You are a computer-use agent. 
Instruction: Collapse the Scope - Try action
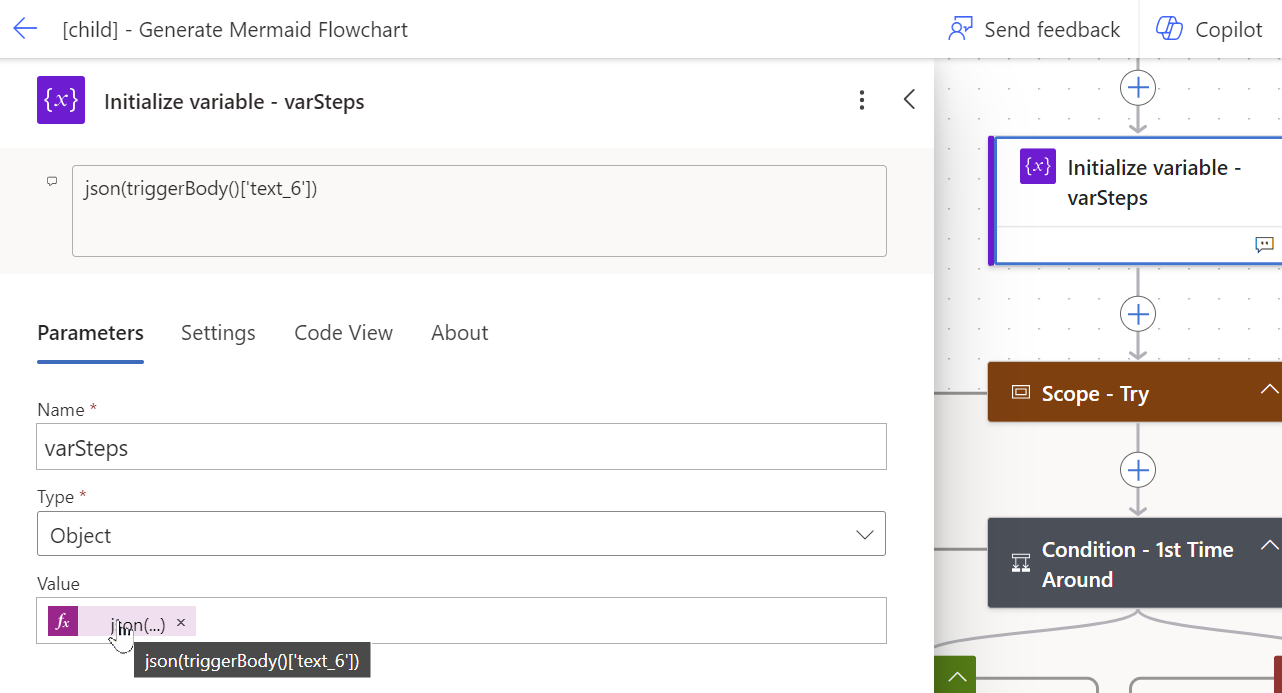click(x=1269, y=389)
